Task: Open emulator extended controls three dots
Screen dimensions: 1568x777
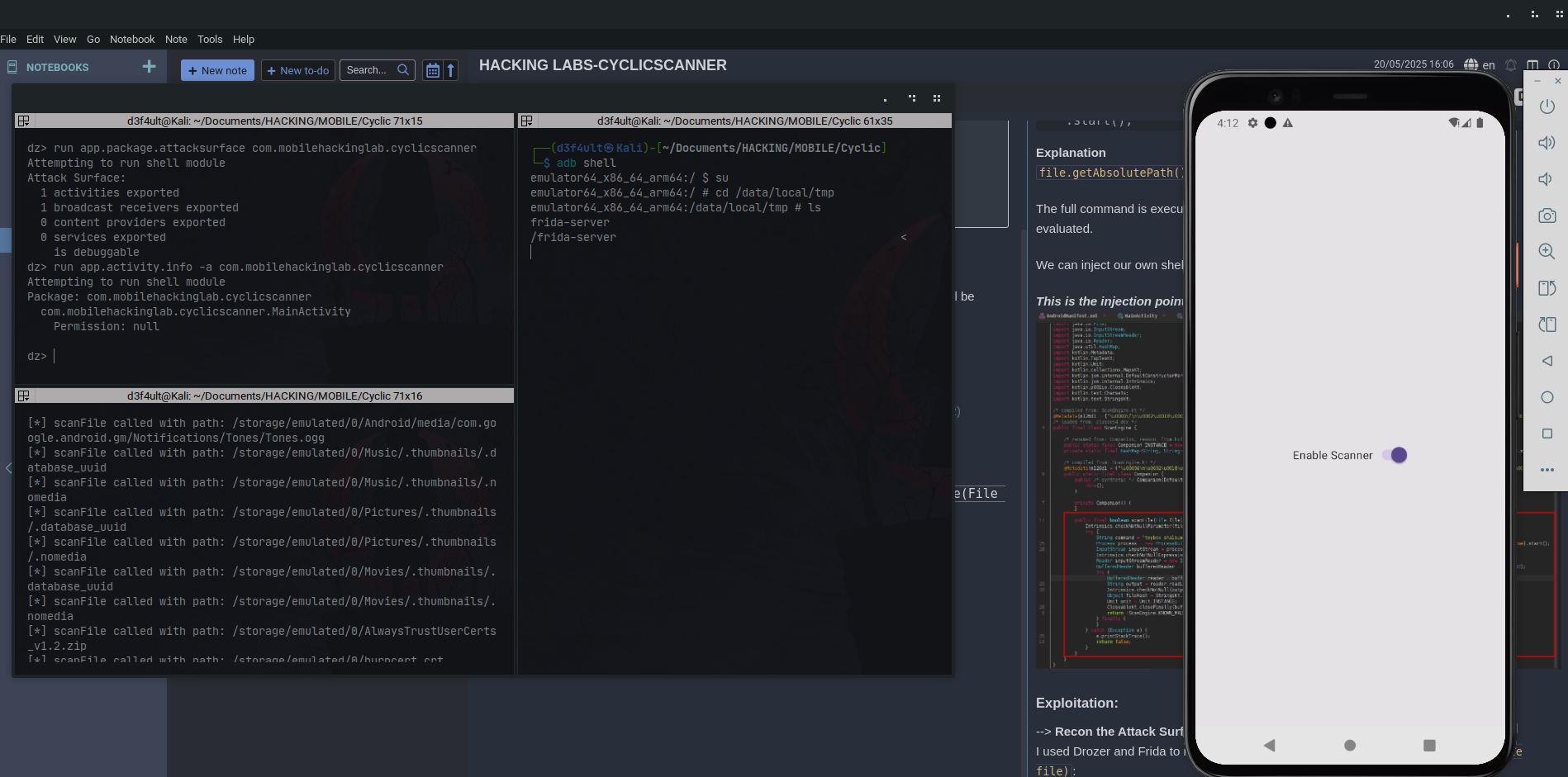Action: pyautogui.click(x=1547, y=470)
